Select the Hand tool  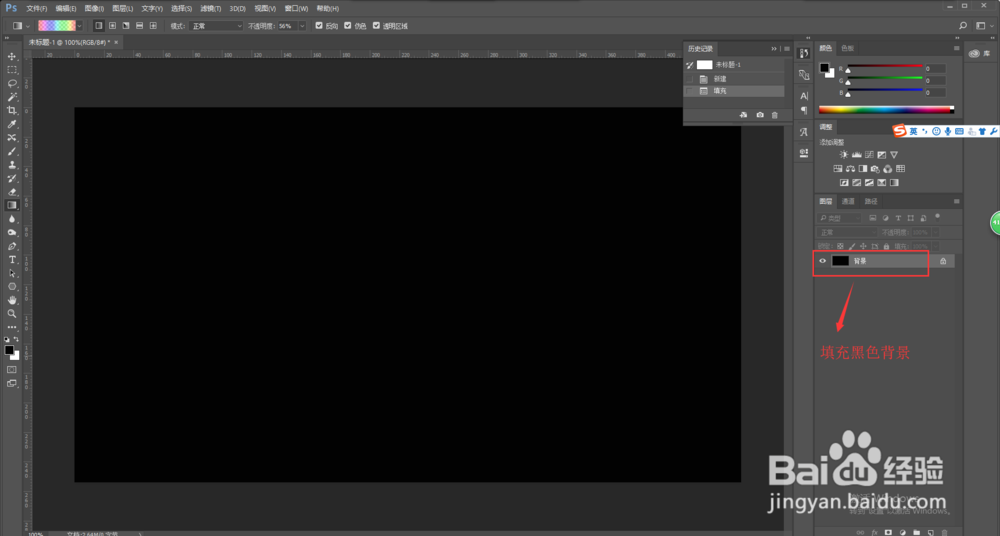tap(11, 300)
